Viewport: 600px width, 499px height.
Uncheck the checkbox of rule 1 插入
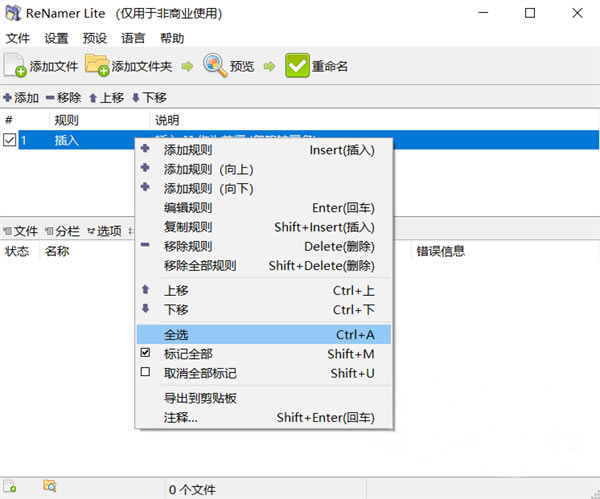click(10, 140)
